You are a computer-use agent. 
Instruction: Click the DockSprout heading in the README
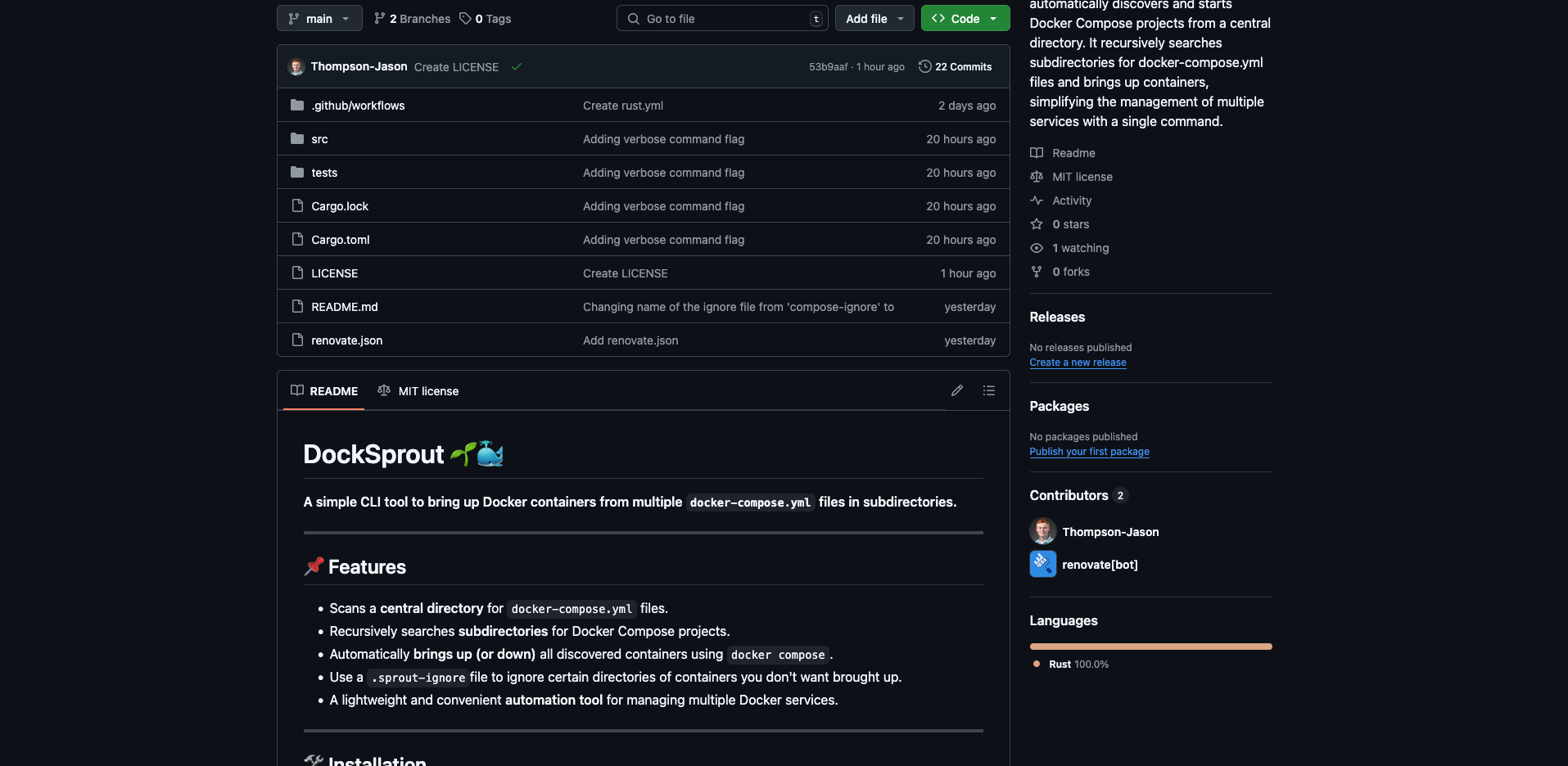pos(403,454)
